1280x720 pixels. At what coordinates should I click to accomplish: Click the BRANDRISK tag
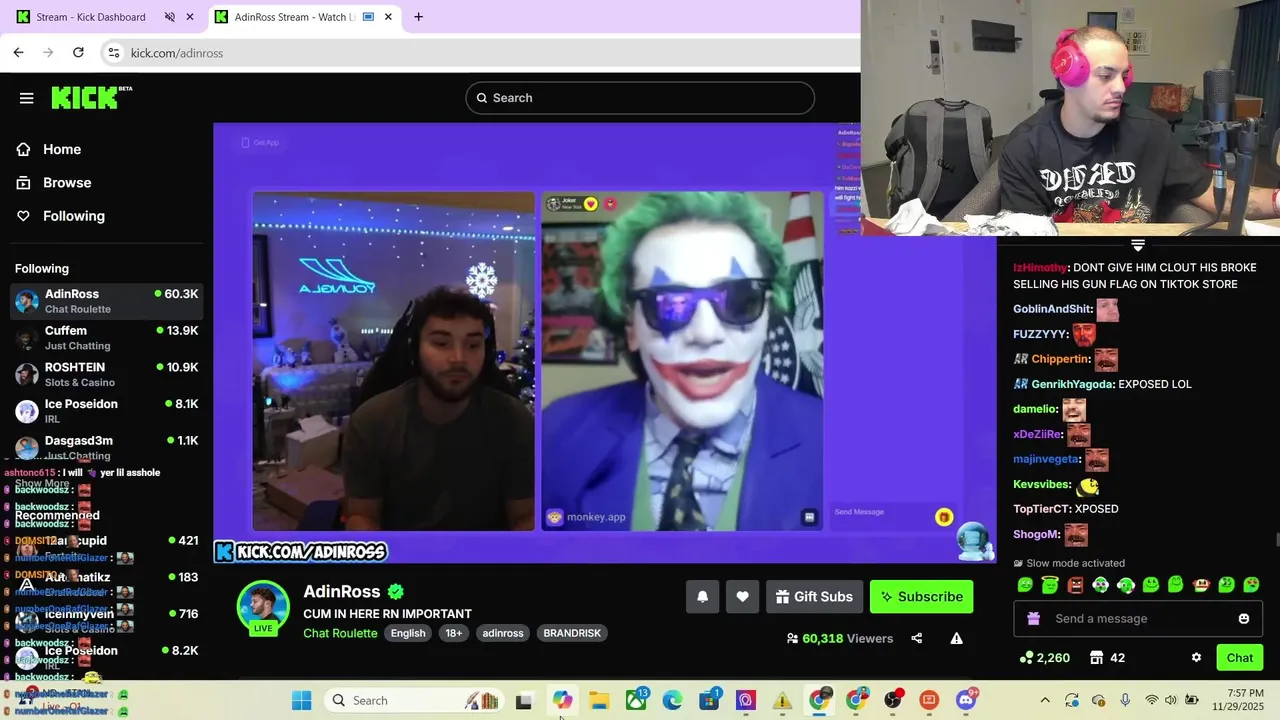coord(572,633)
